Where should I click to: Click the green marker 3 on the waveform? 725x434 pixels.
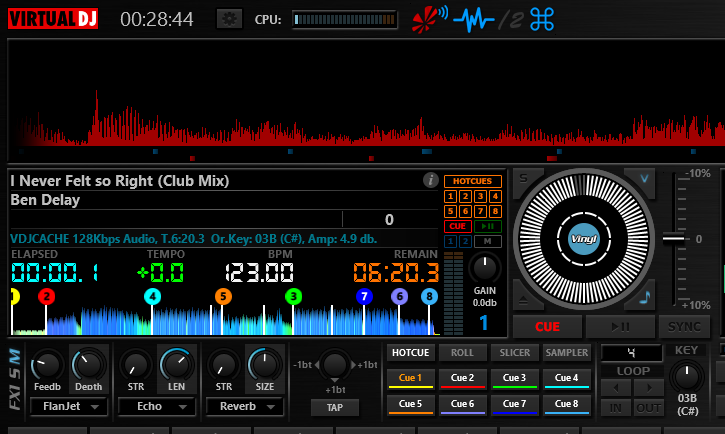(x=293, y=296)
